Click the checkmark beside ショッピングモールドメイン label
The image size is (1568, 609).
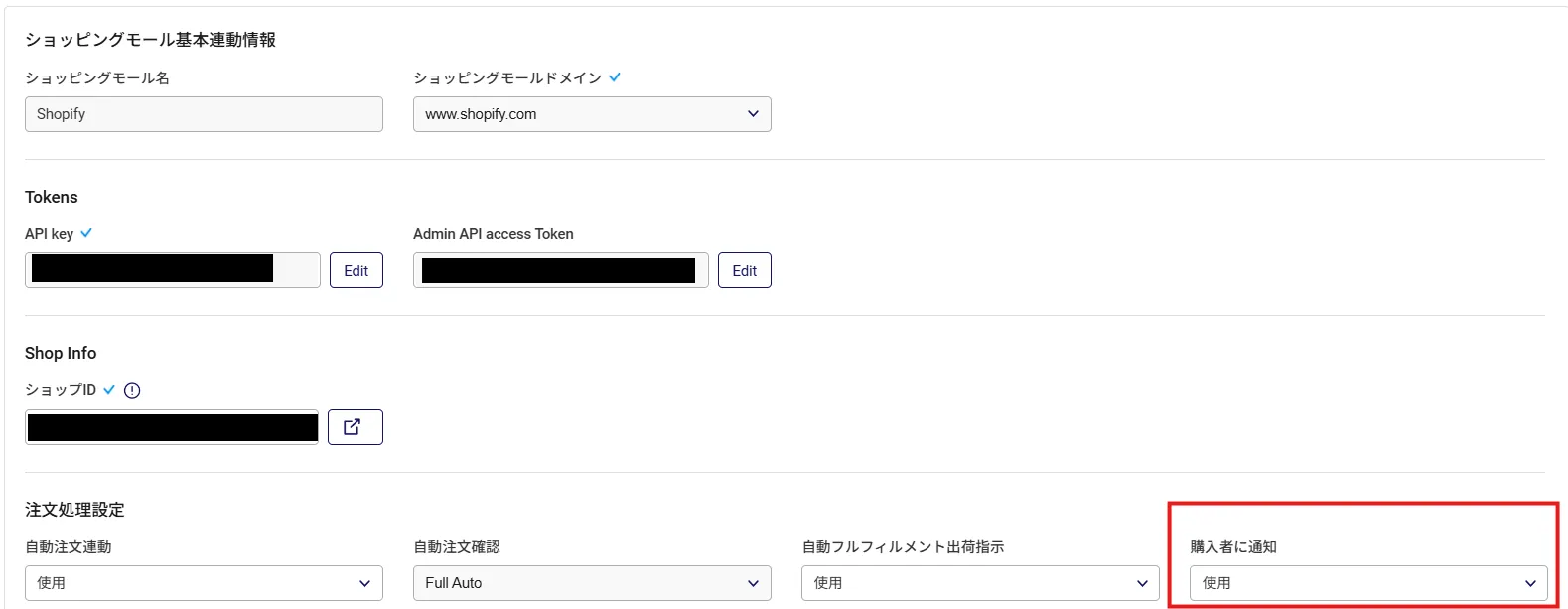(615, 77)
